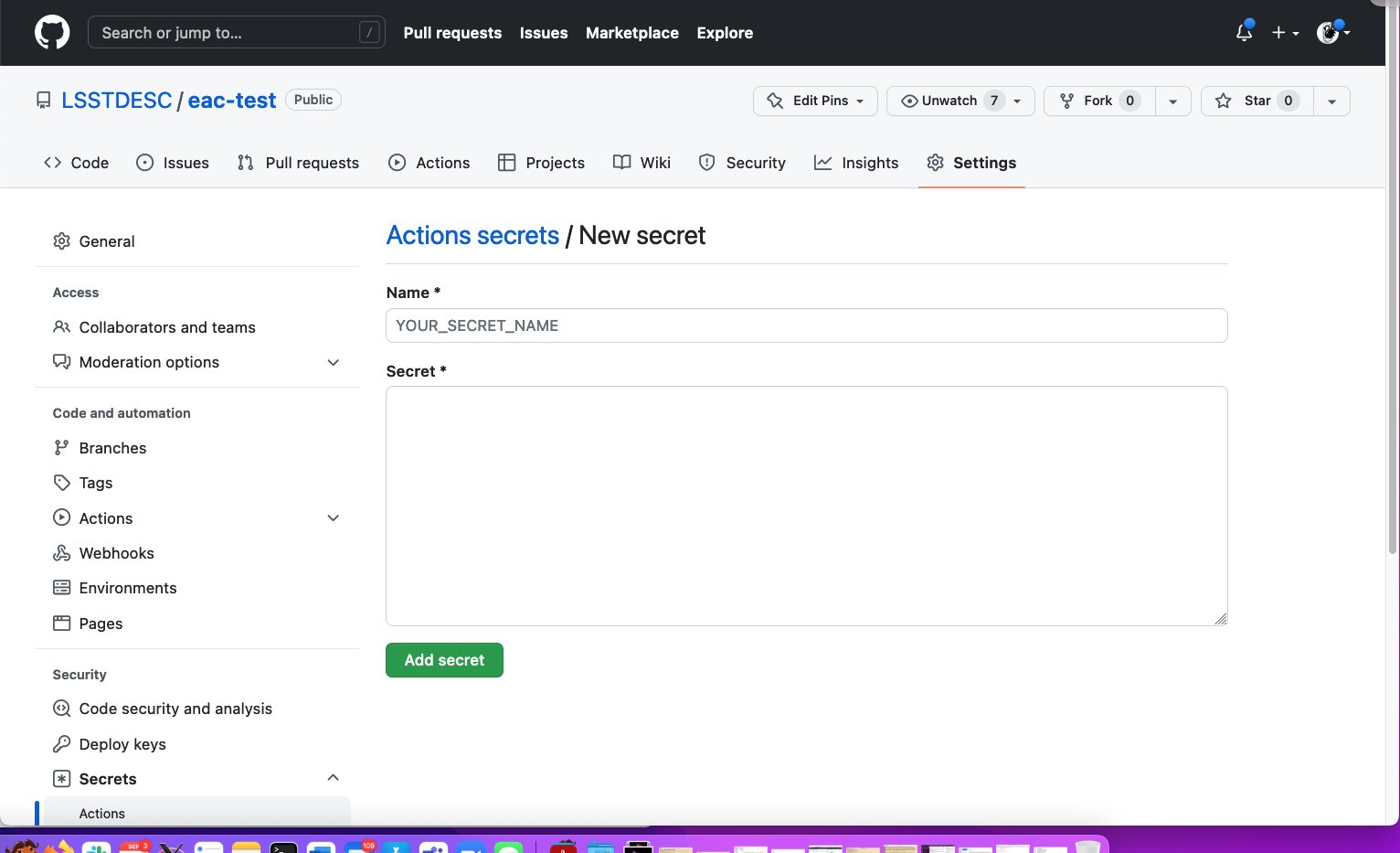Screen dimensions: 1400x853
Task: Open the Calendar app in the Dock
Action: pyautogui.click(x=133, y=847)
